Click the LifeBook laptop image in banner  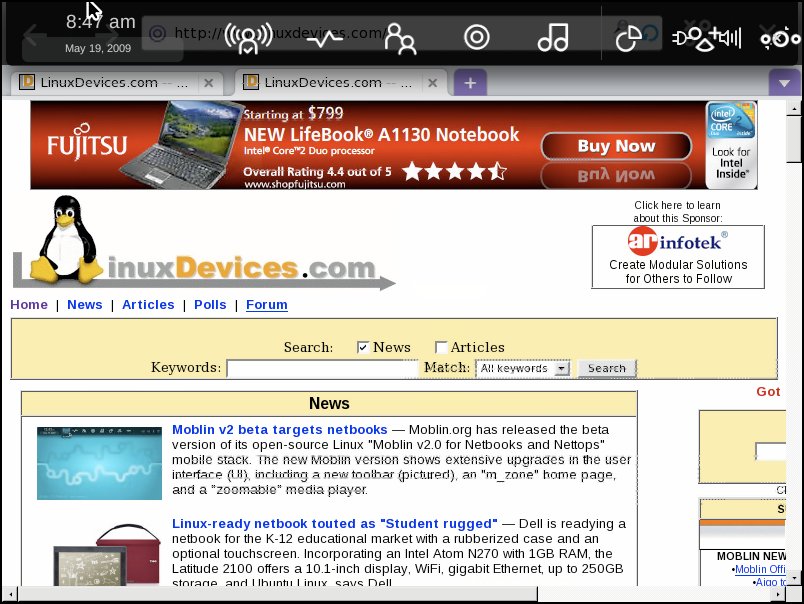pyautogui.click(x=180, y=145)
